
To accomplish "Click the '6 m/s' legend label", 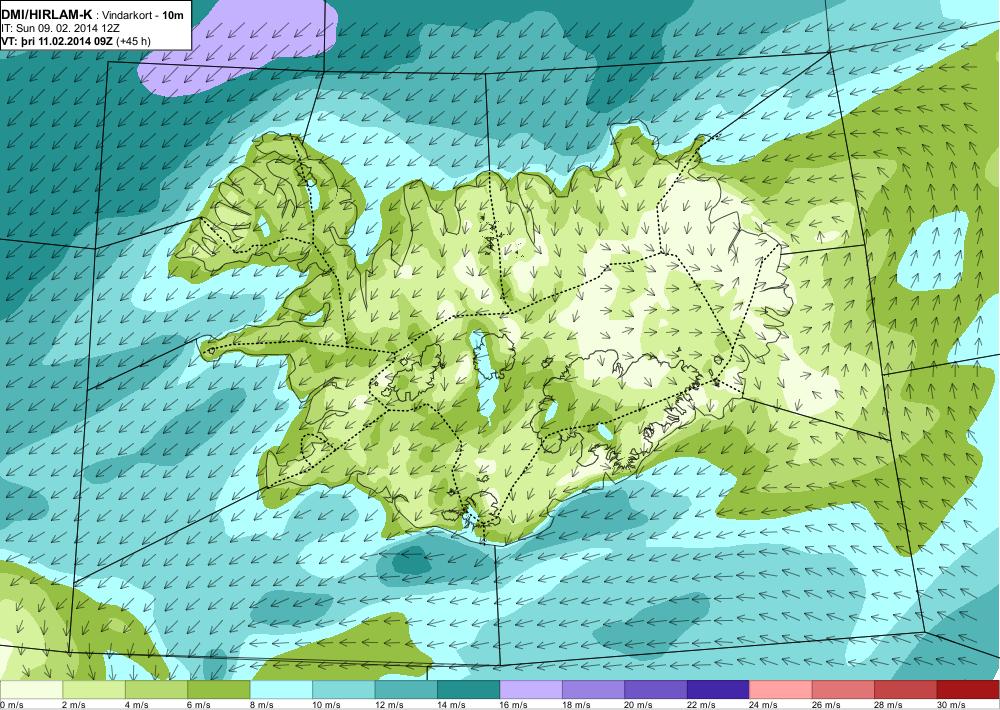I will [199, 705].
